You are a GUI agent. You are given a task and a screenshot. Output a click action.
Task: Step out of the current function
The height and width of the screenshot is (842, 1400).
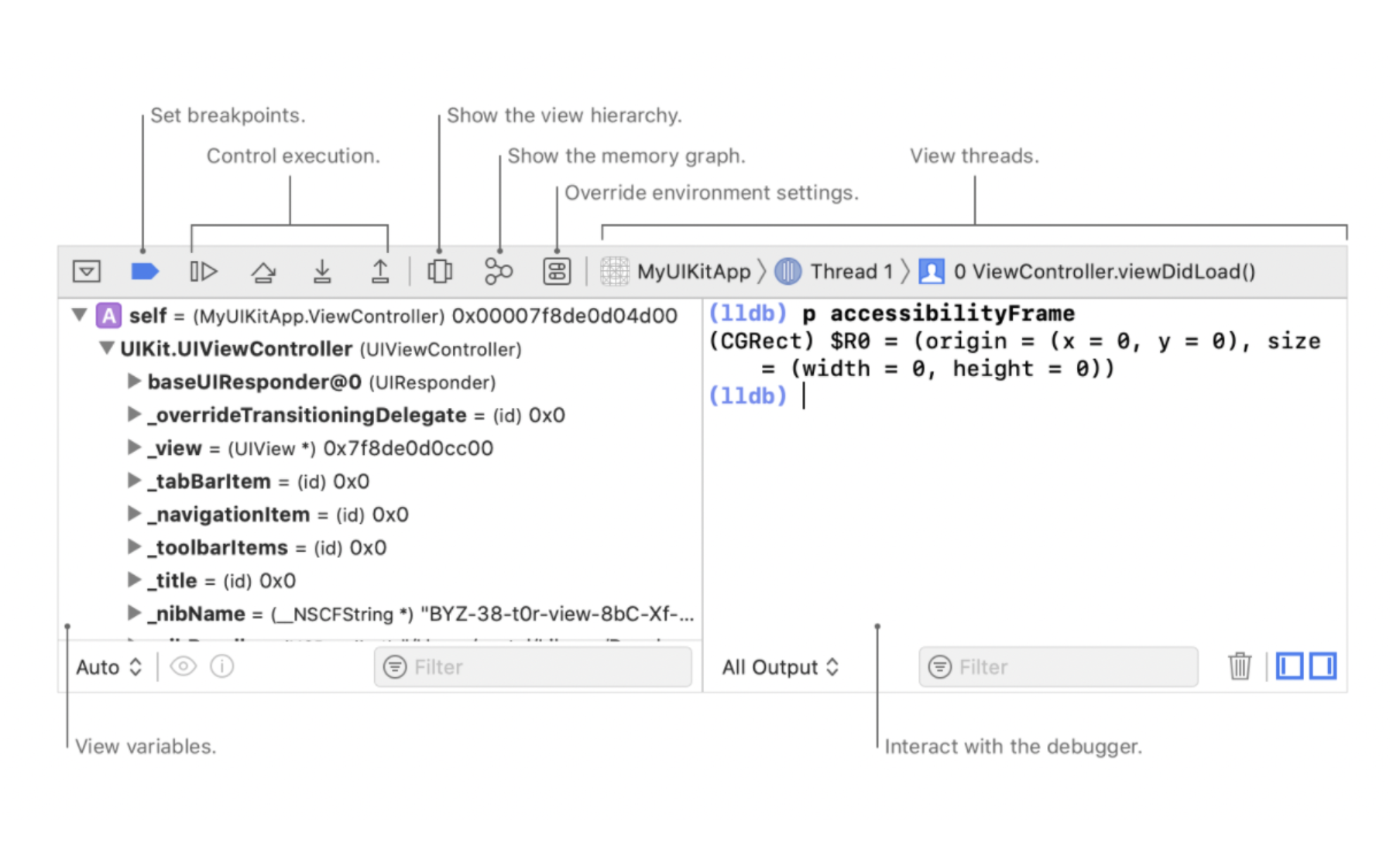380,272
